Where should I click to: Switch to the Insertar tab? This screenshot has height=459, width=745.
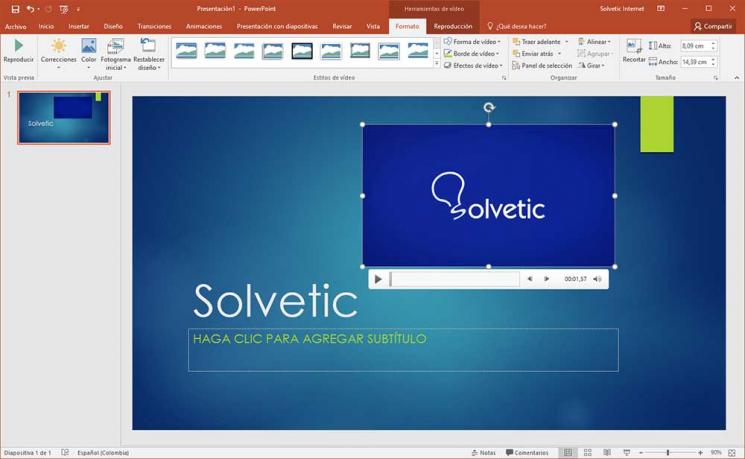point(78,27)
